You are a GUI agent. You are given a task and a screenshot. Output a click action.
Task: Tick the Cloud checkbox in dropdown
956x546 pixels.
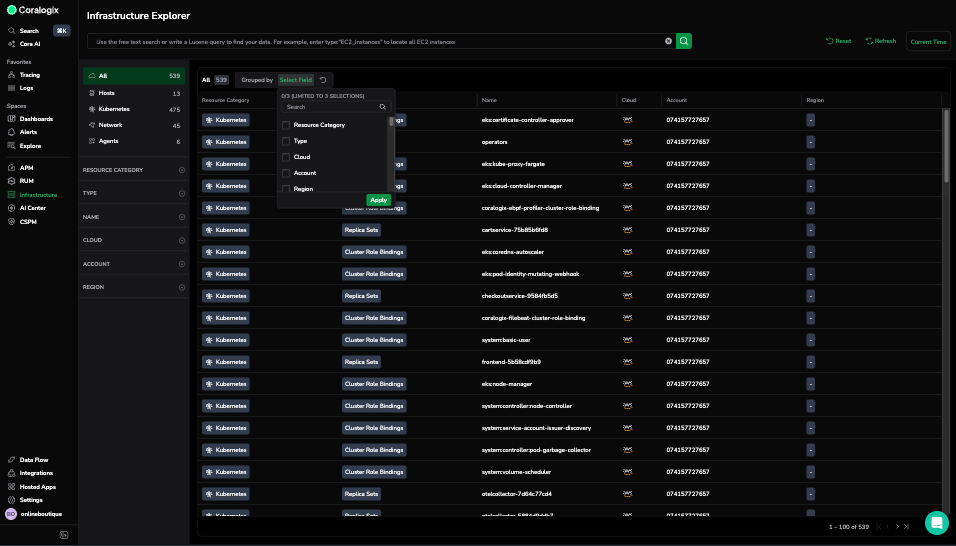coord(286,157)
